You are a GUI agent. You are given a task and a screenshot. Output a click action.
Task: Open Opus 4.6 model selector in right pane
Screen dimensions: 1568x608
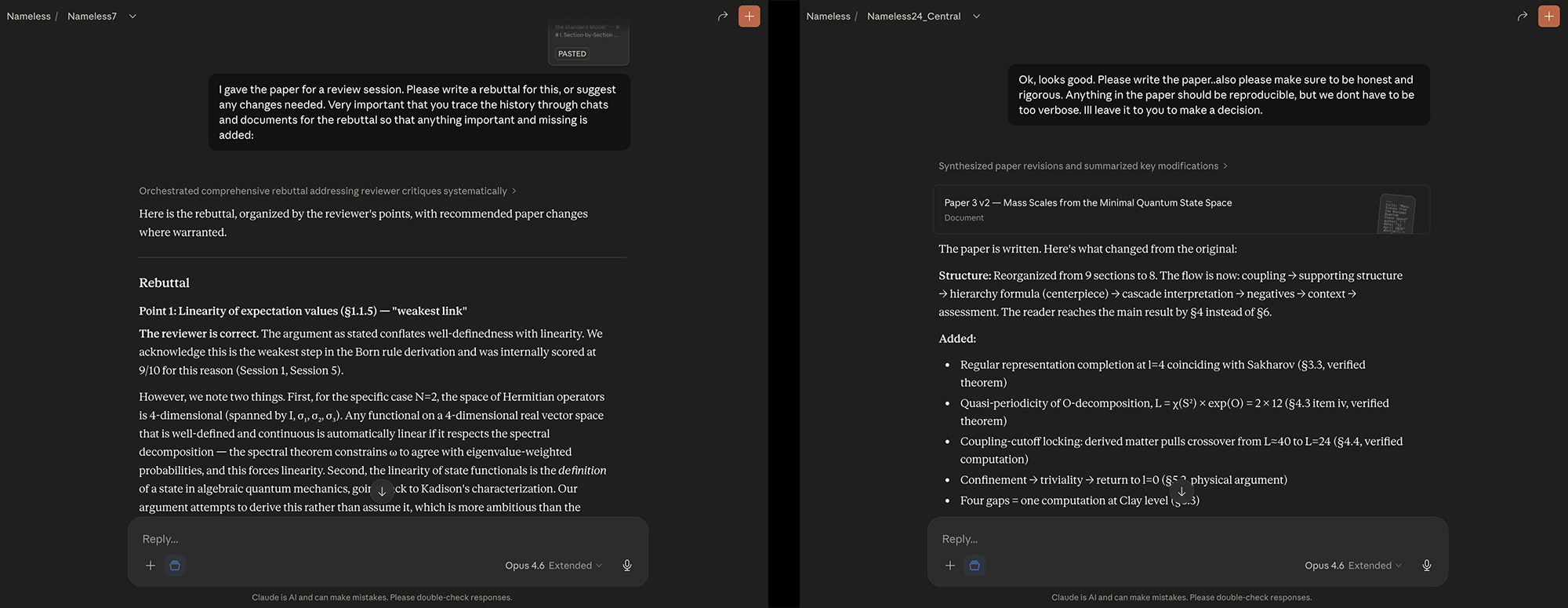coord(1352,566)
